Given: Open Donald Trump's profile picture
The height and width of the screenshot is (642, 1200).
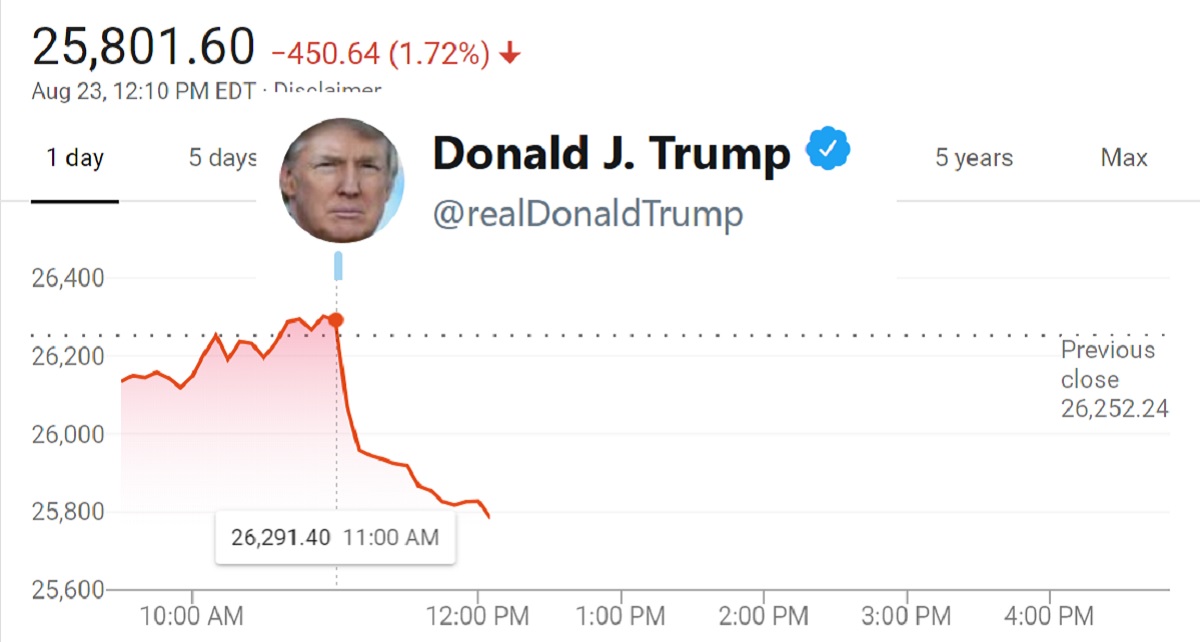Looking at the screenshot, I should [343, 180].
